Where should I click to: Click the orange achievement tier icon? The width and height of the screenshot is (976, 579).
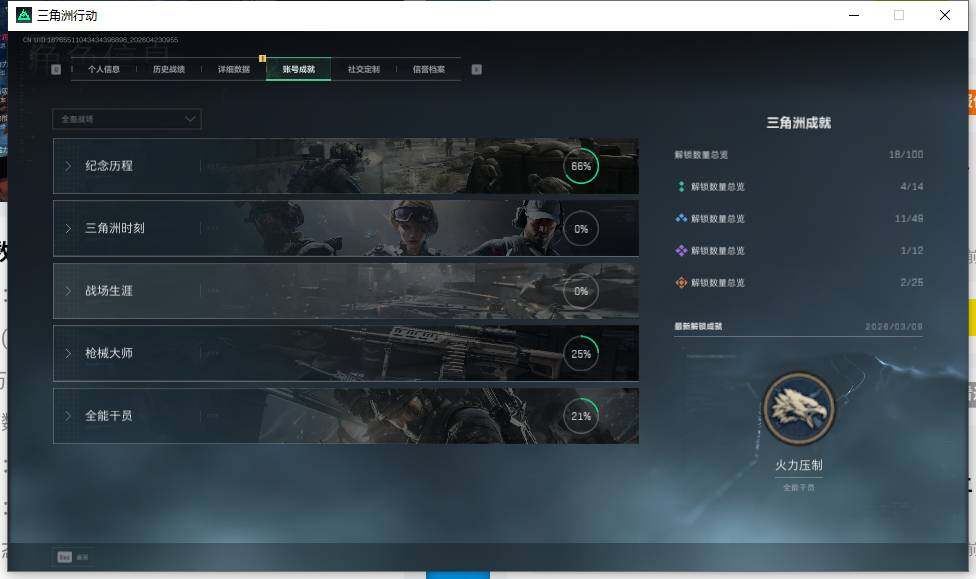pos(682,283)
